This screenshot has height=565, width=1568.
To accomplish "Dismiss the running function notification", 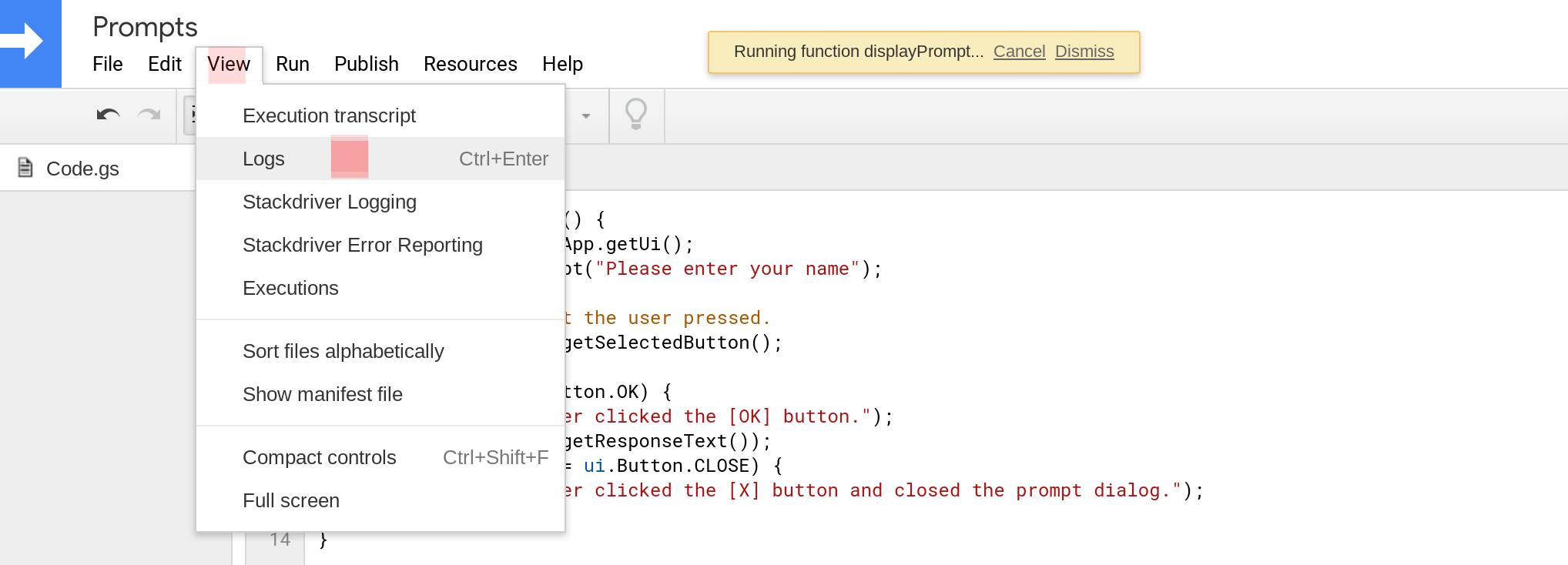I will (x=1084, y=52).
